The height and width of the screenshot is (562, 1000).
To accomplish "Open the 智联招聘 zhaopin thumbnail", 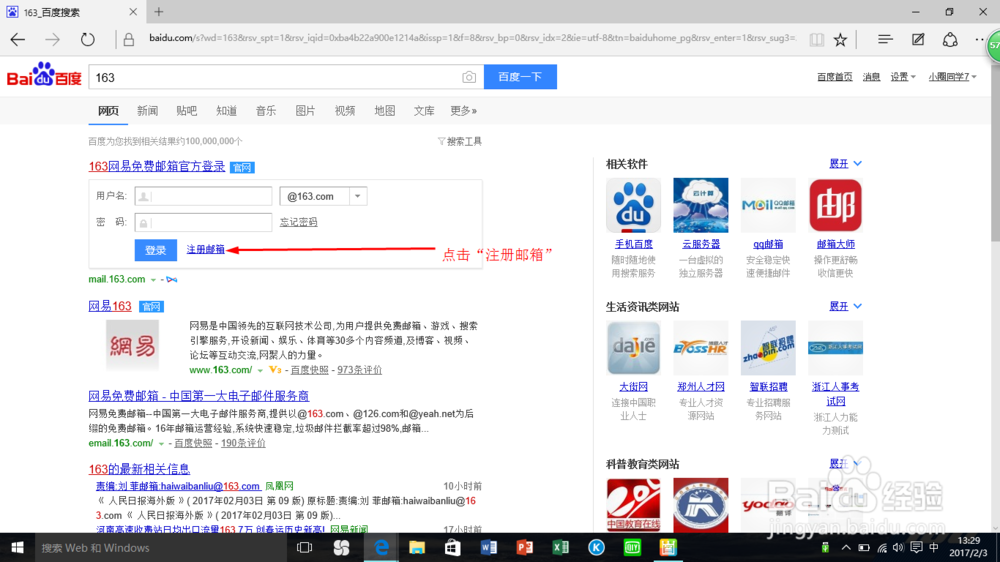I will tap(768, 348).
